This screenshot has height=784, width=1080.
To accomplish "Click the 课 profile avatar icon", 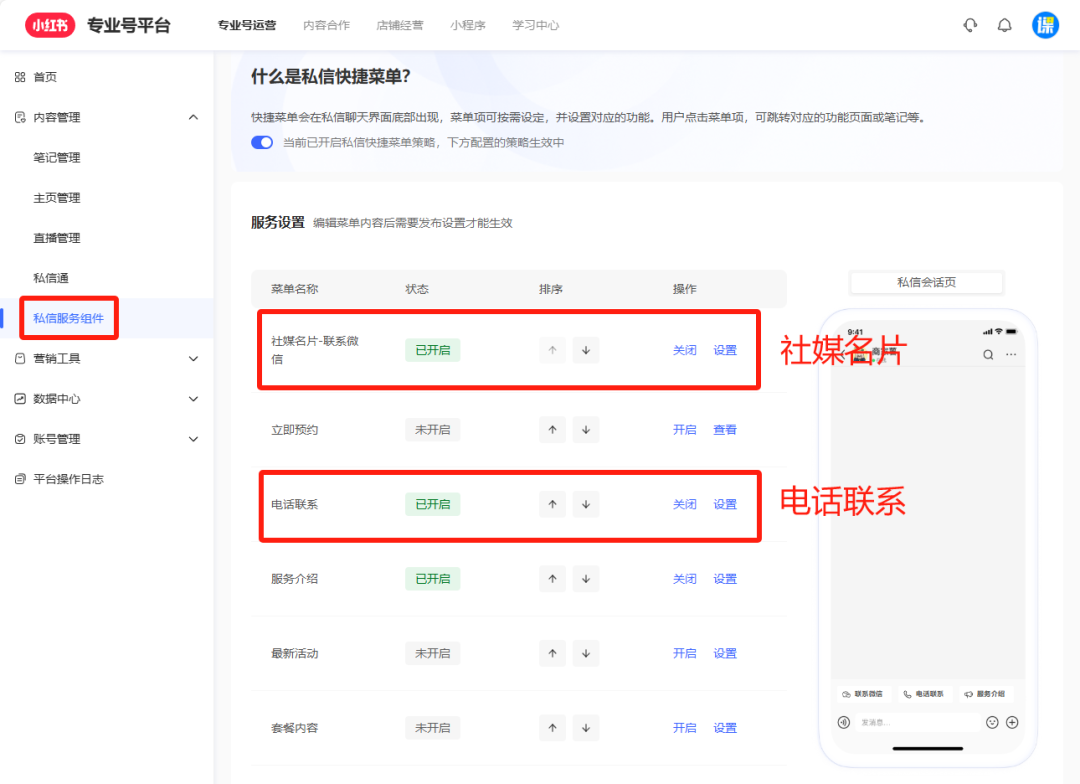I will [x=1044, y=24].
